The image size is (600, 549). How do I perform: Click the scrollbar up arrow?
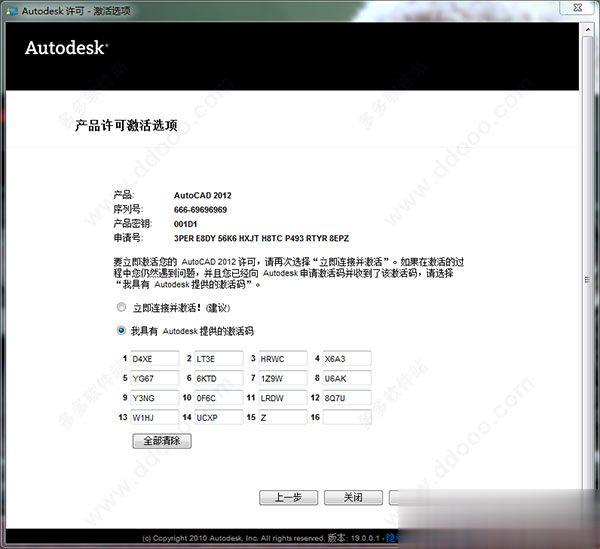coord(588,29)
